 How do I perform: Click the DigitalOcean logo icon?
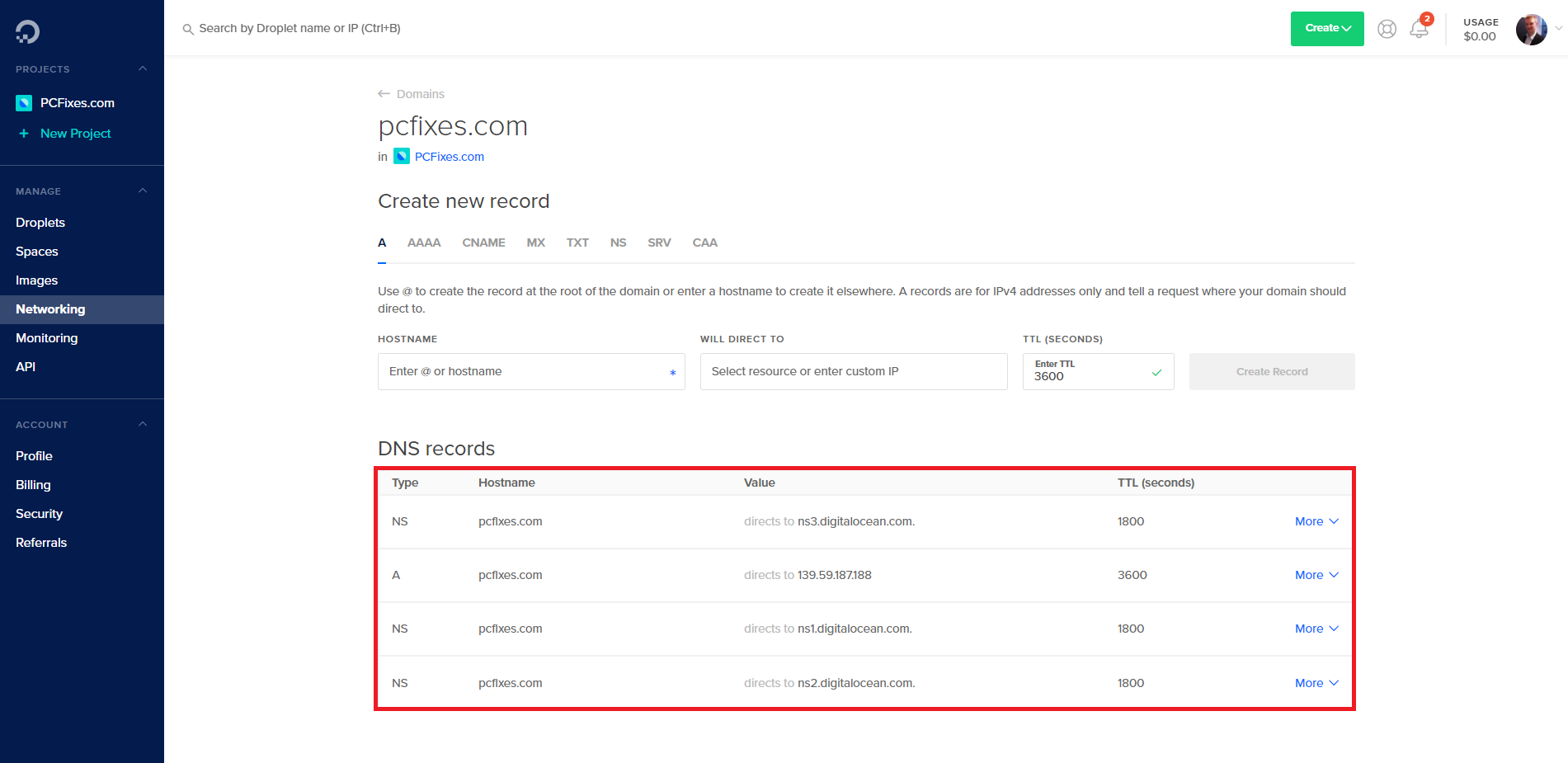point(27,31)
